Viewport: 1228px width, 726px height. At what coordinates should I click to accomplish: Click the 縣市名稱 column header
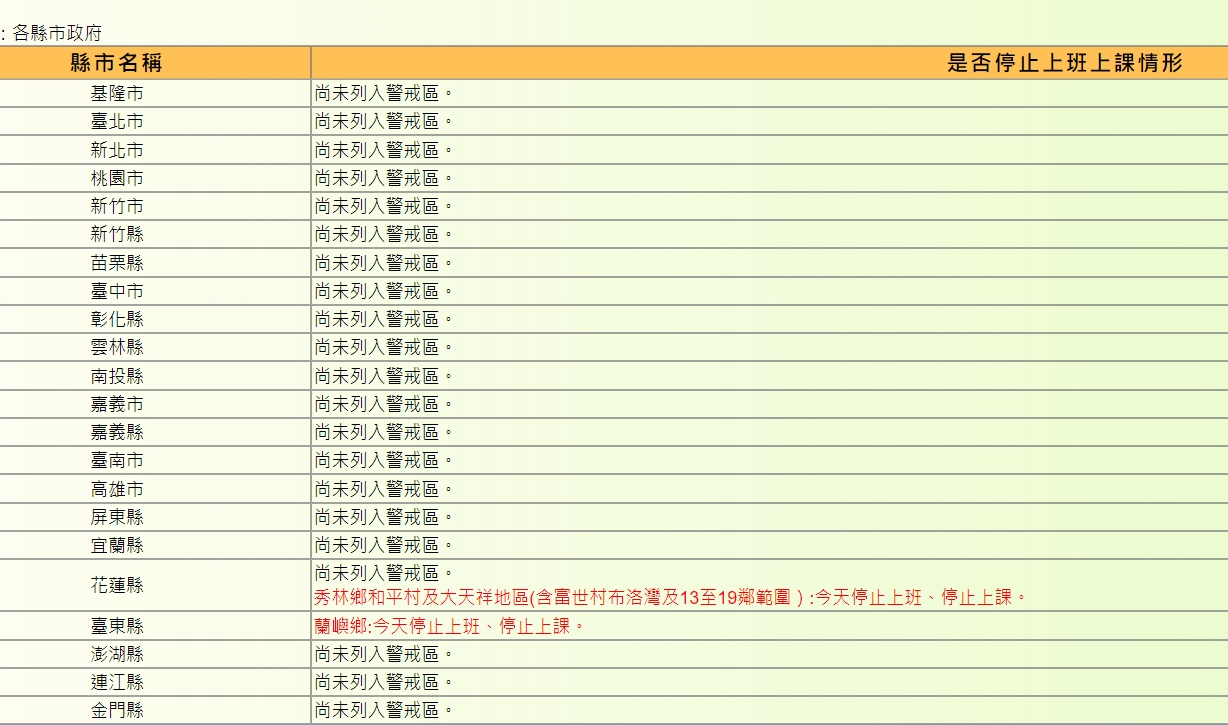coord(116,63)
